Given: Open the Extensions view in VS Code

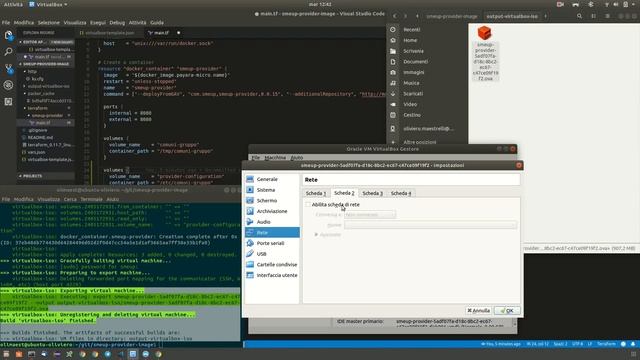Looking at the screenshot, I should [8, 101].
